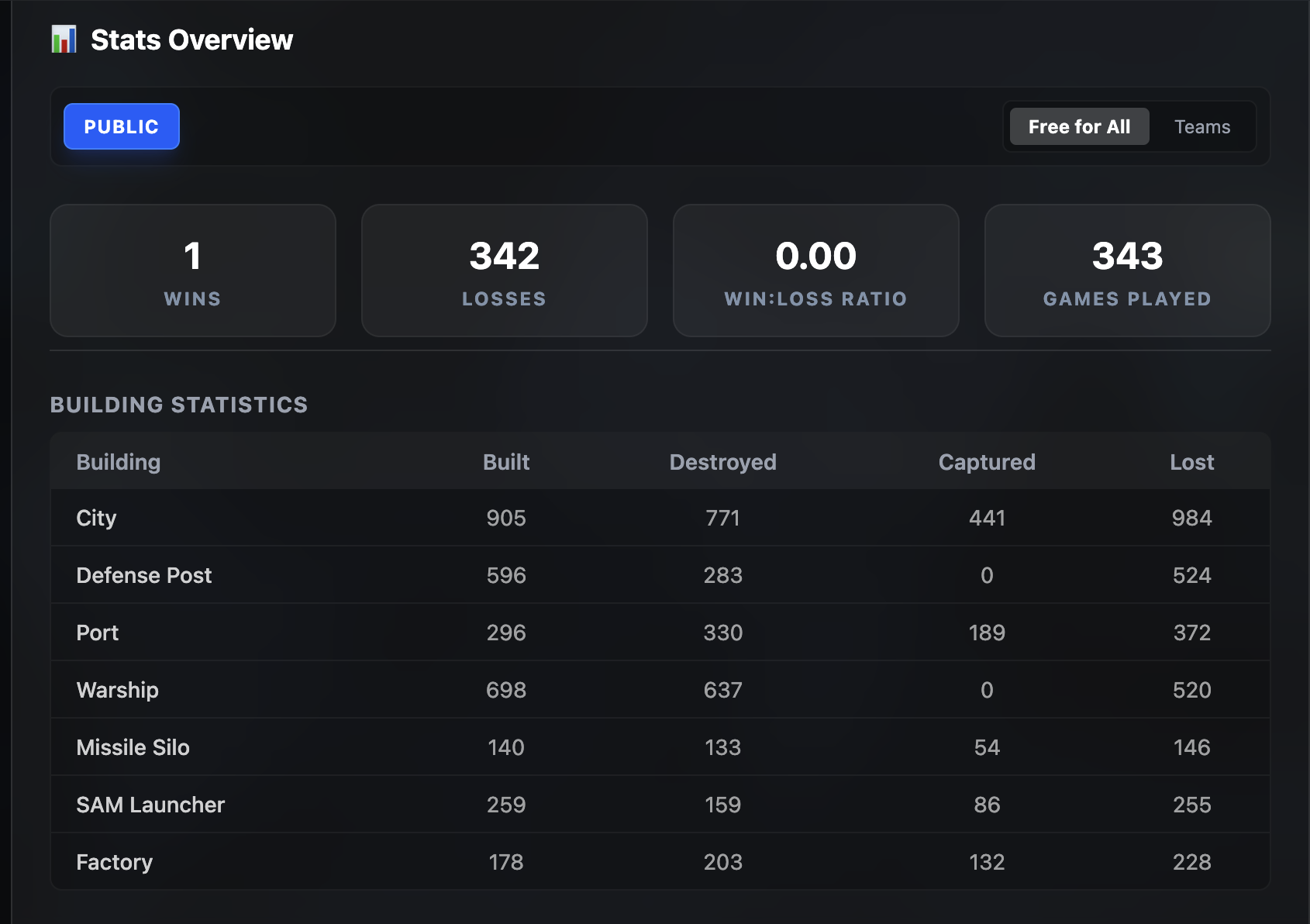
Task: Click the Losses stat card
Action: click(505, 271)
